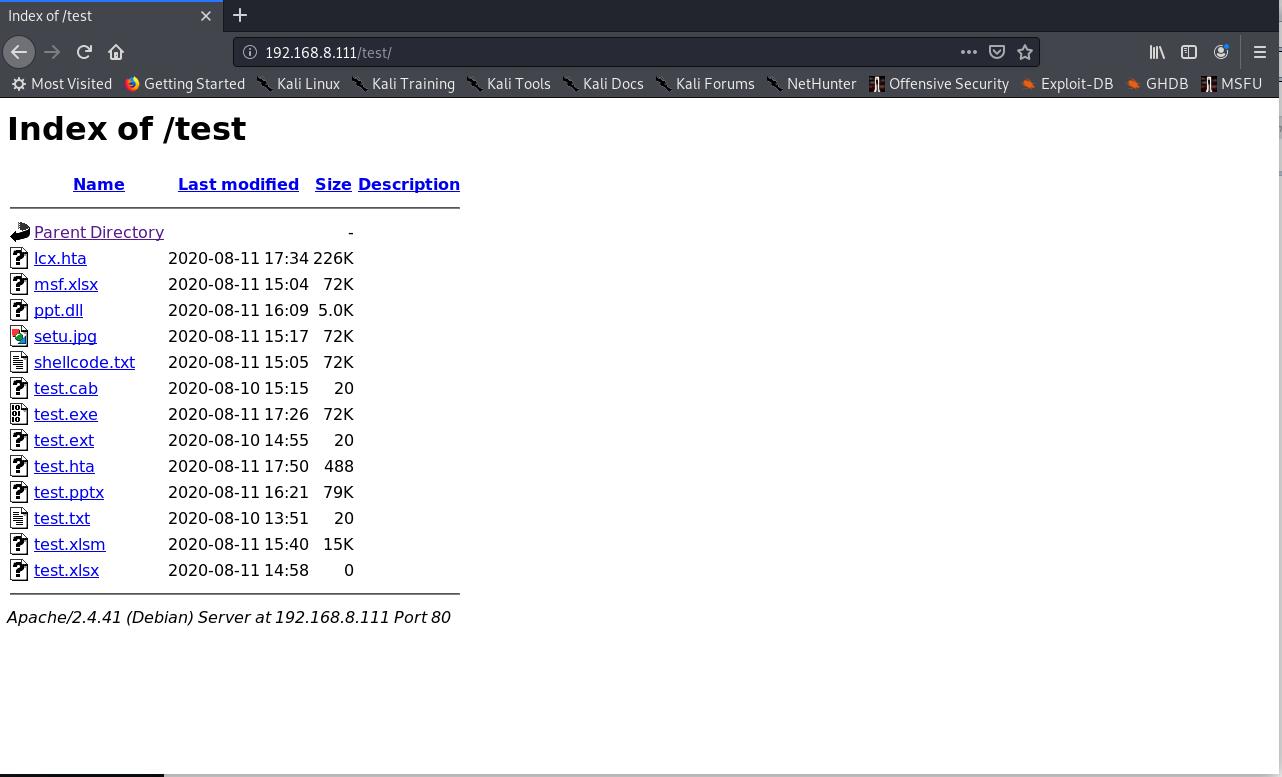This screenshot has height=777, width=1282.
Task: Open GHDB bookmark
Action: (x=1157, y=84)
